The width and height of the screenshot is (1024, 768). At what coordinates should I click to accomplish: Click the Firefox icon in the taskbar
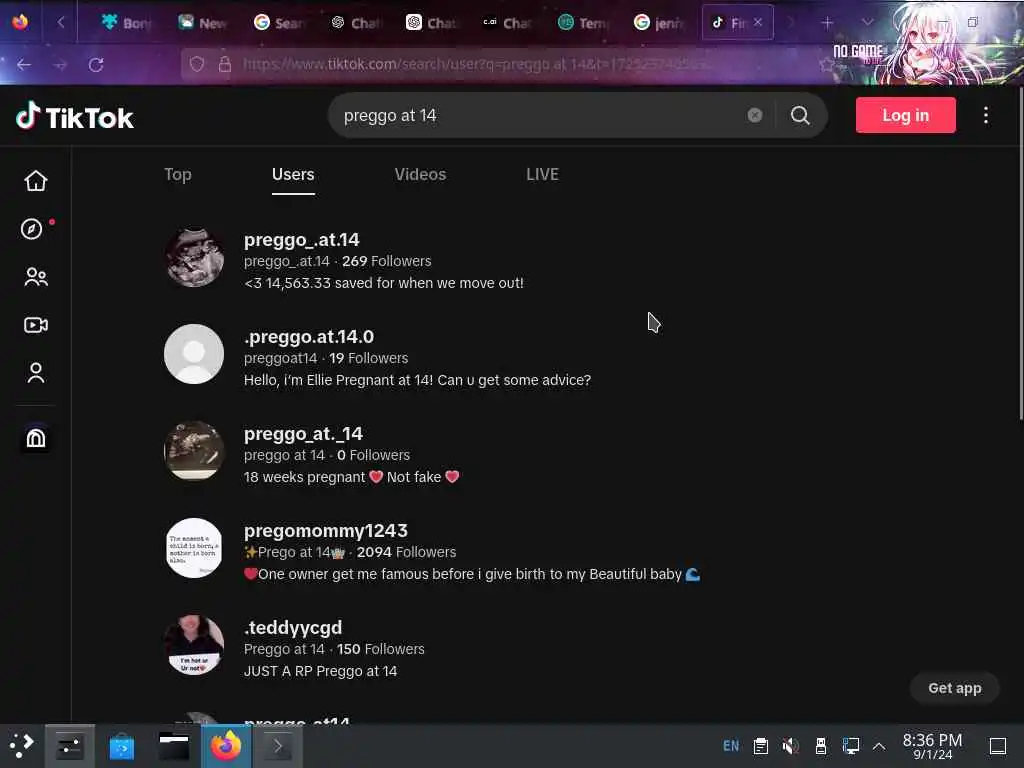(x=225, y=746)
